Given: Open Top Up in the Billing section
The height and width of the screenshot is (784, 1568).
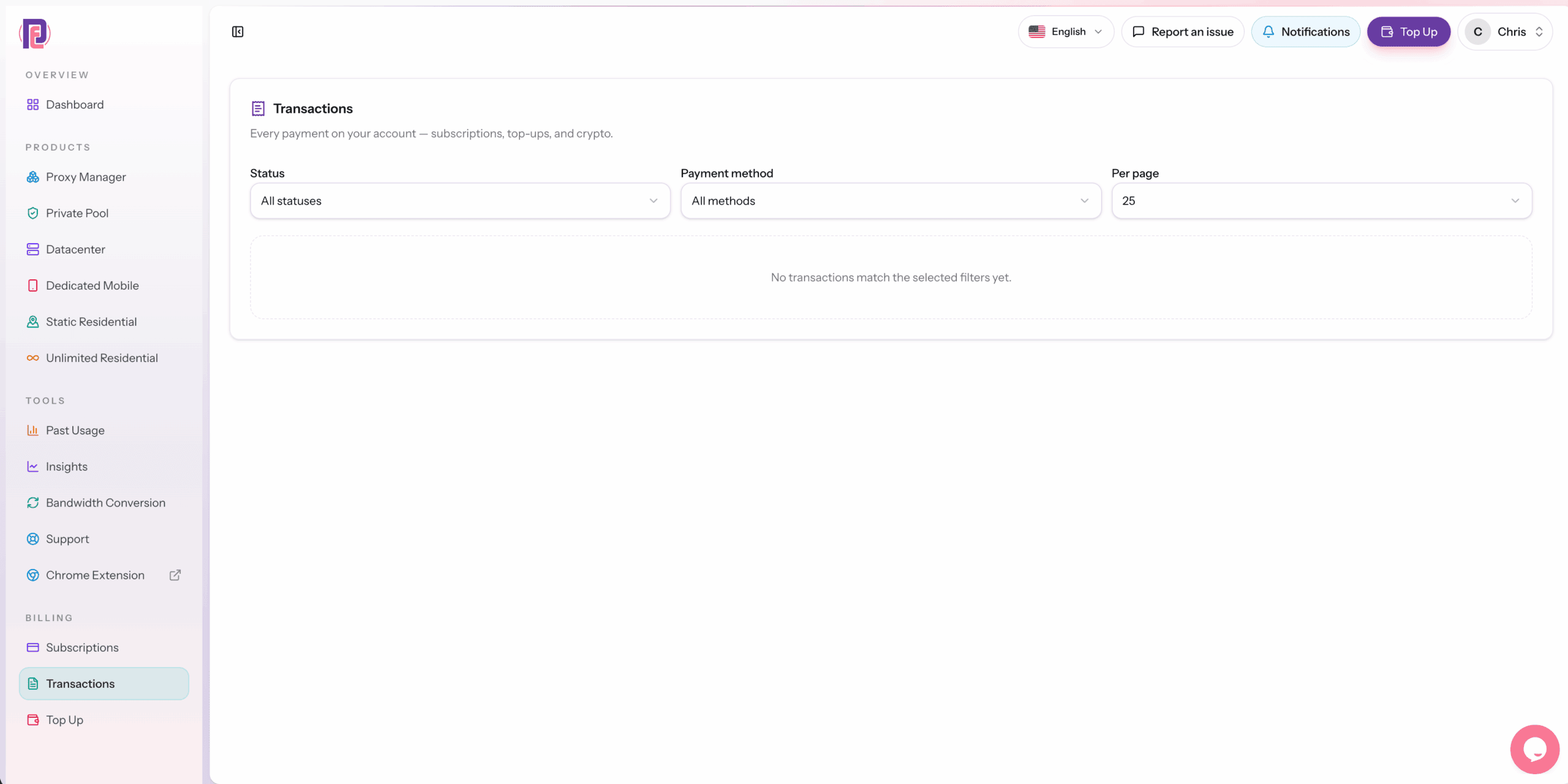Looking at the screenshot, I should (x=104, y=720).
